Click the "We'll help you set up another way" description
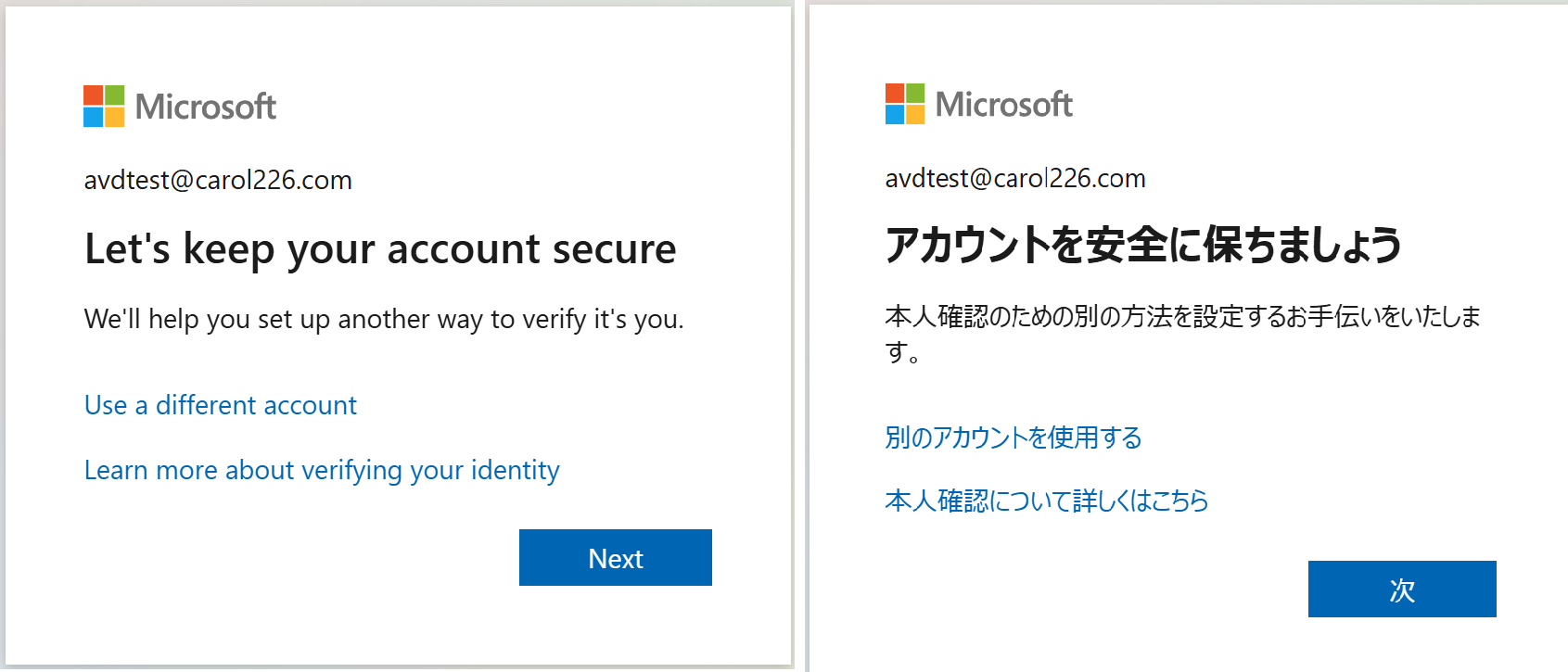The width and height of the screenshot is (1568, 672). [383, 319]
